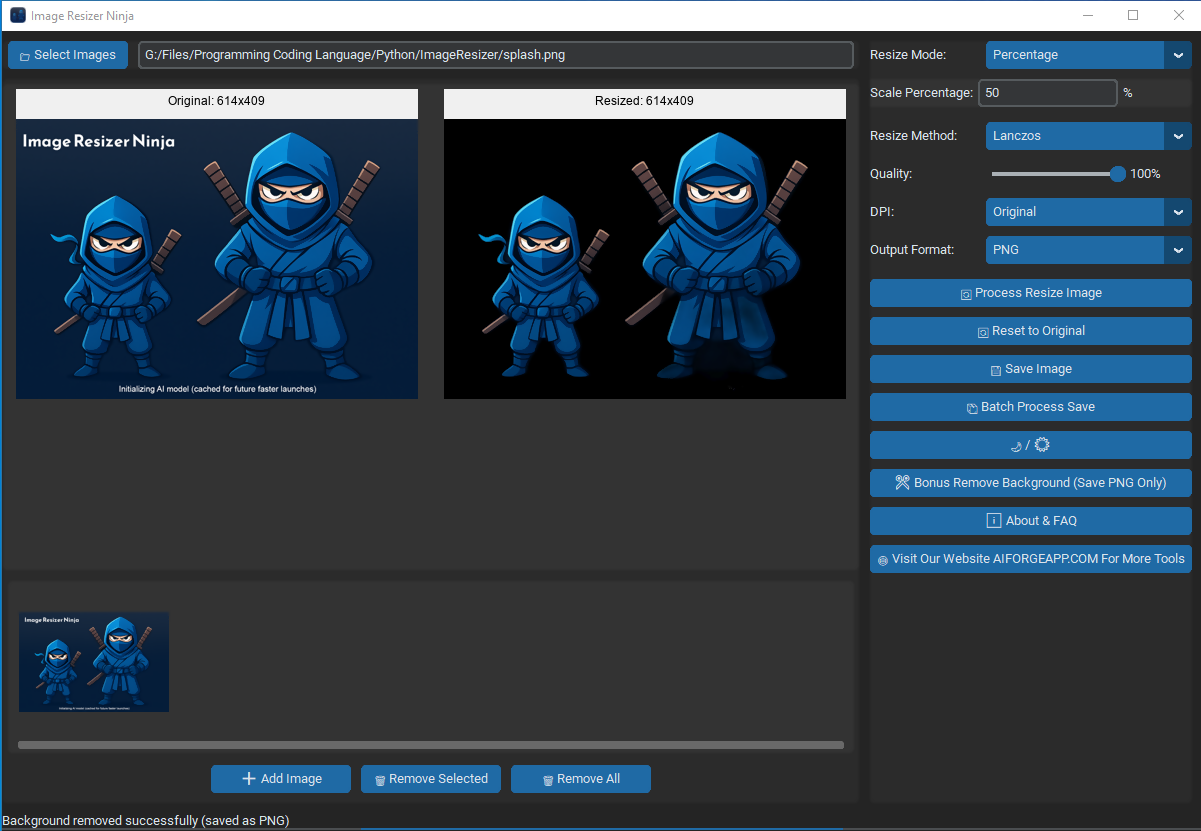Click the Batch Process Save icon
1201x831 pixels.
972,408
